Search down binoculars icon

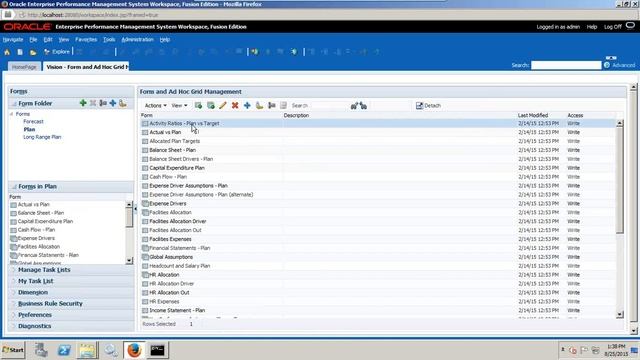coord(363,106)
